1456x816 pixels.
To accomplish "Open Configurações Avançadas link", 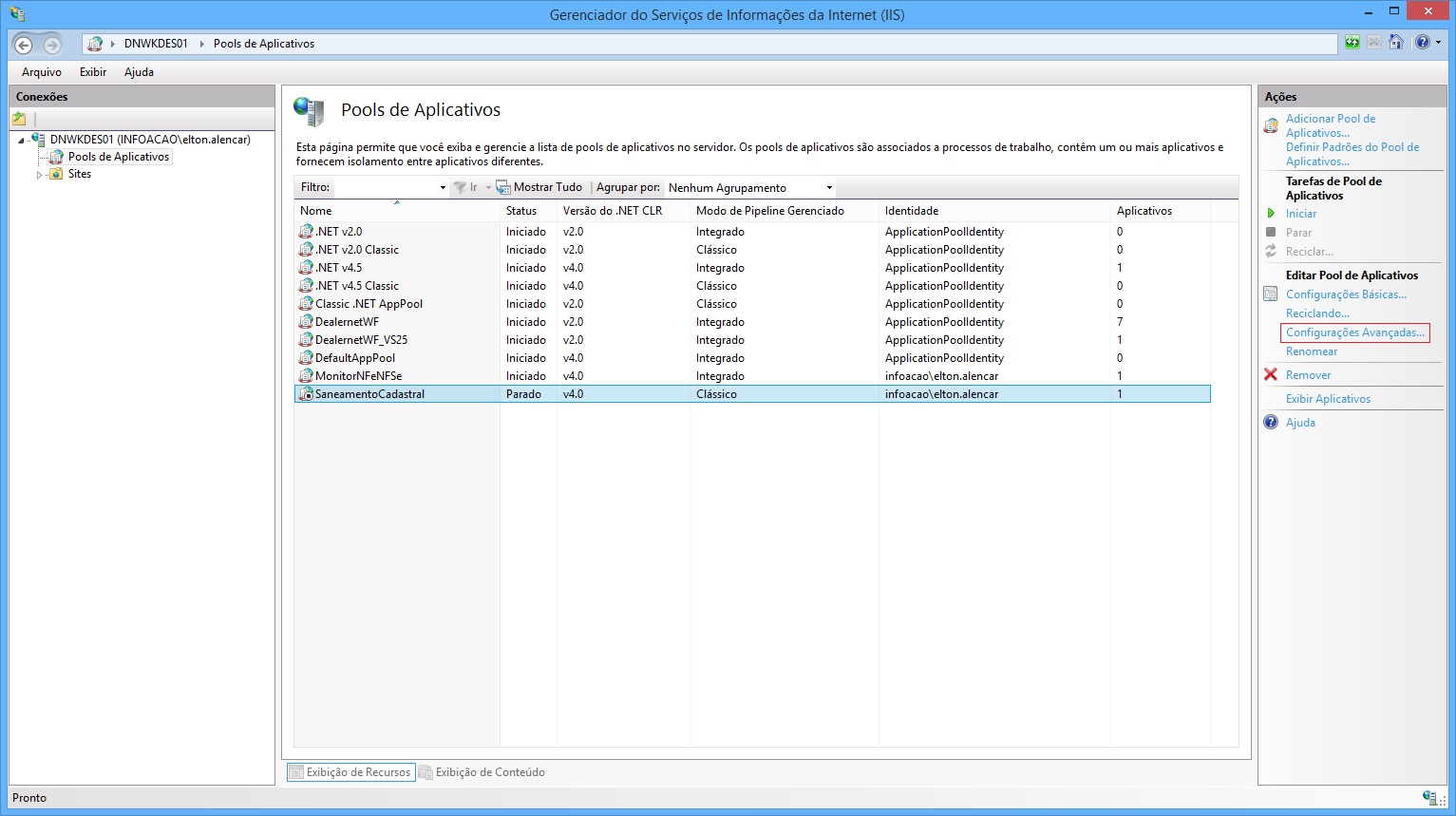I will point(1355,332).
